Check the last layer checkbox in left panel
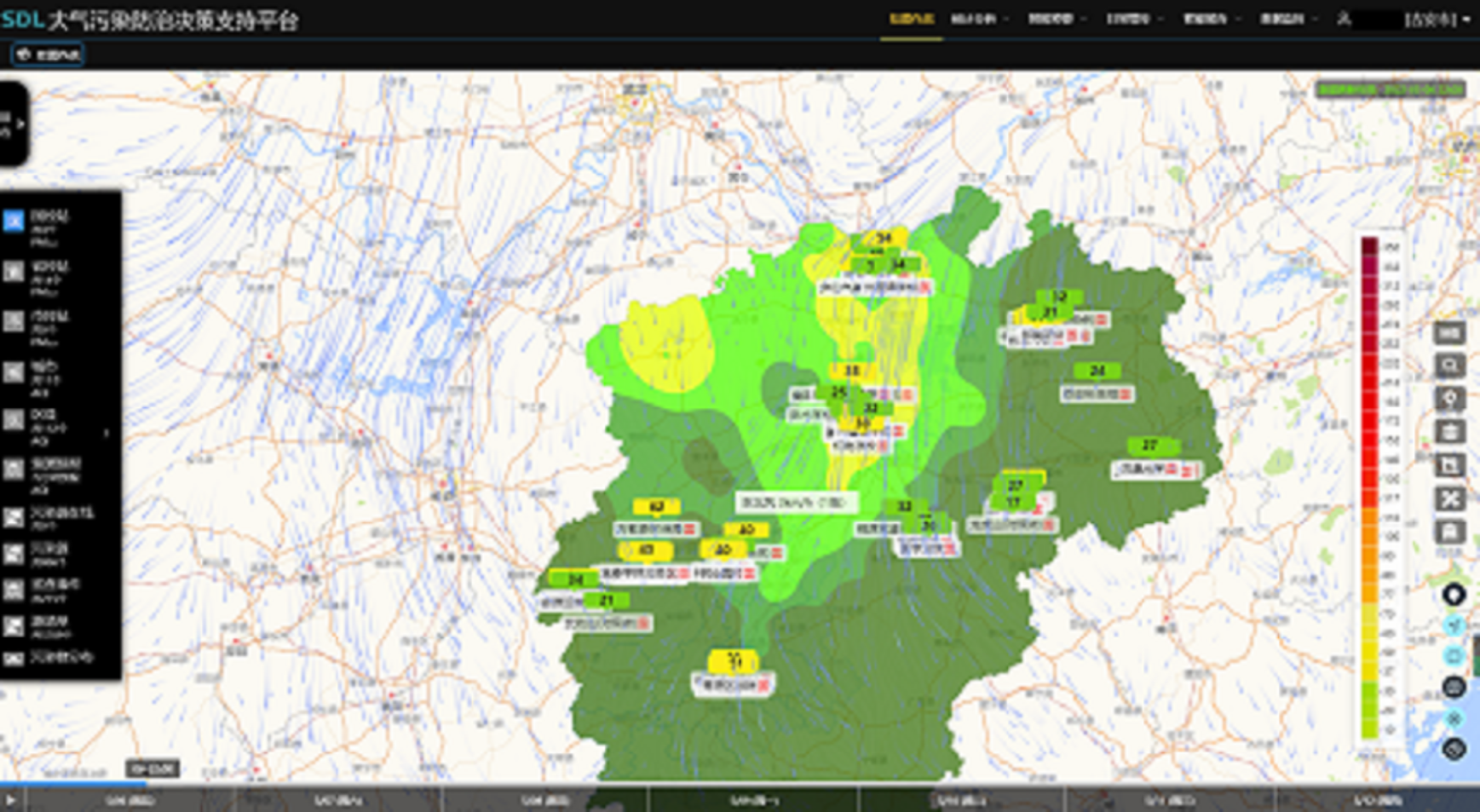The image size is (1480, 812). (14, 658)
